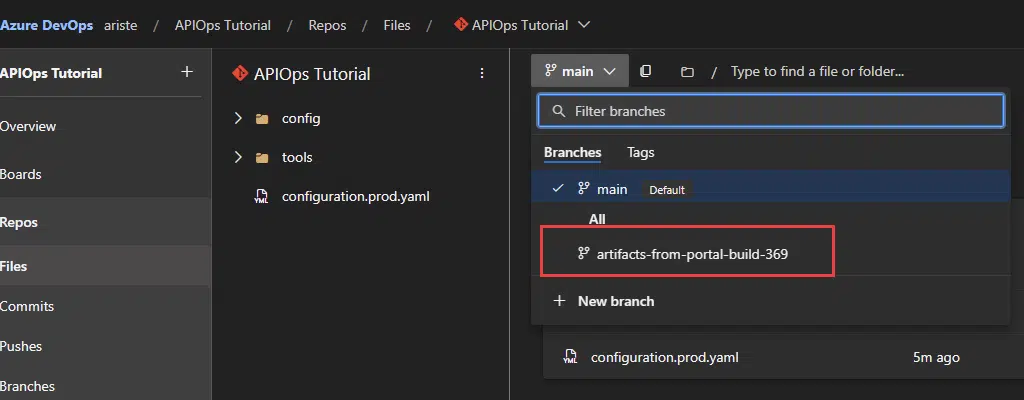
Task: Open the main branch selector dropdown
Action: (x=580, y=71)
